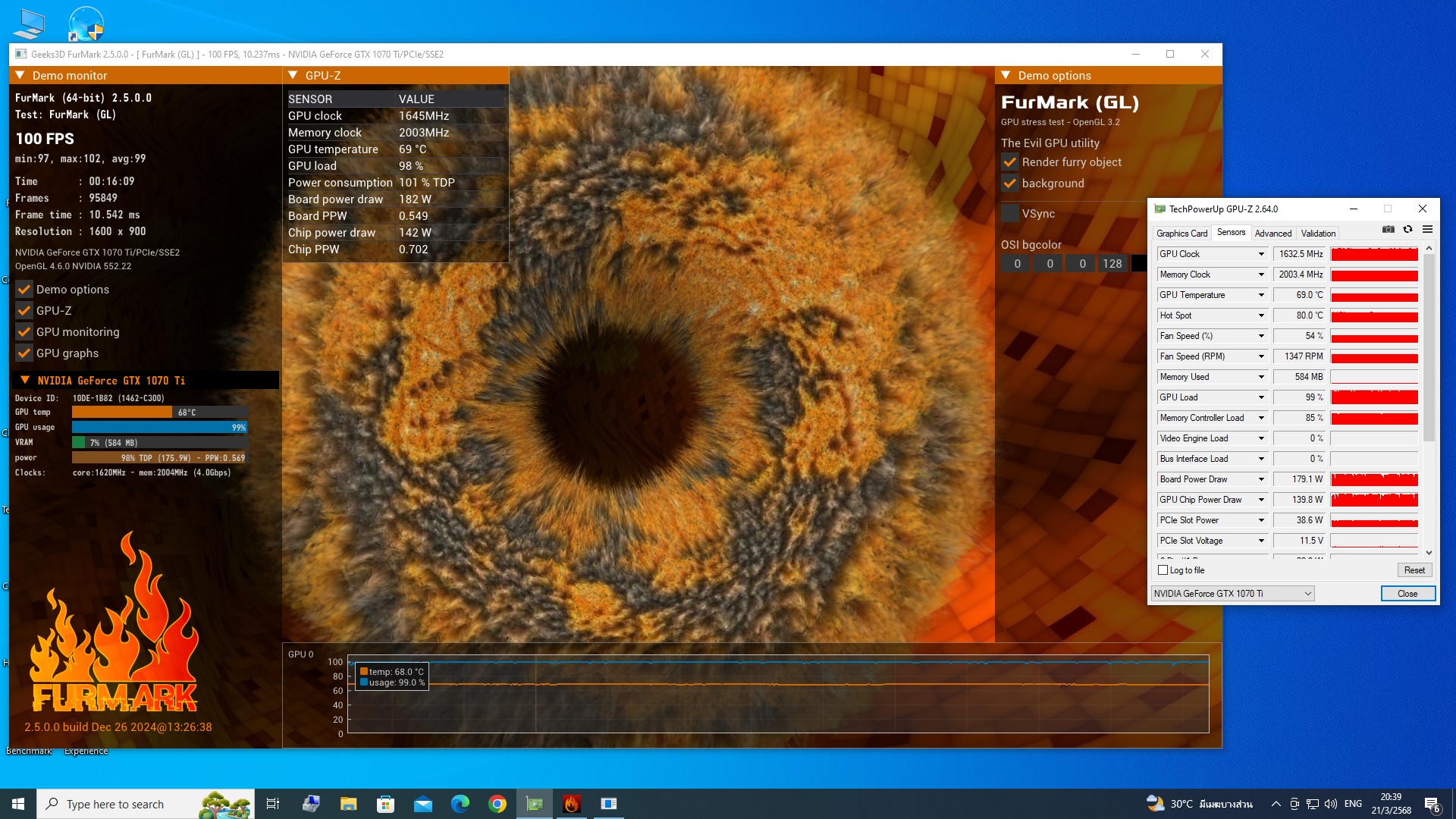
Task: Switch to FurMark via taskbar flame icon
Action: pos(572,804)
